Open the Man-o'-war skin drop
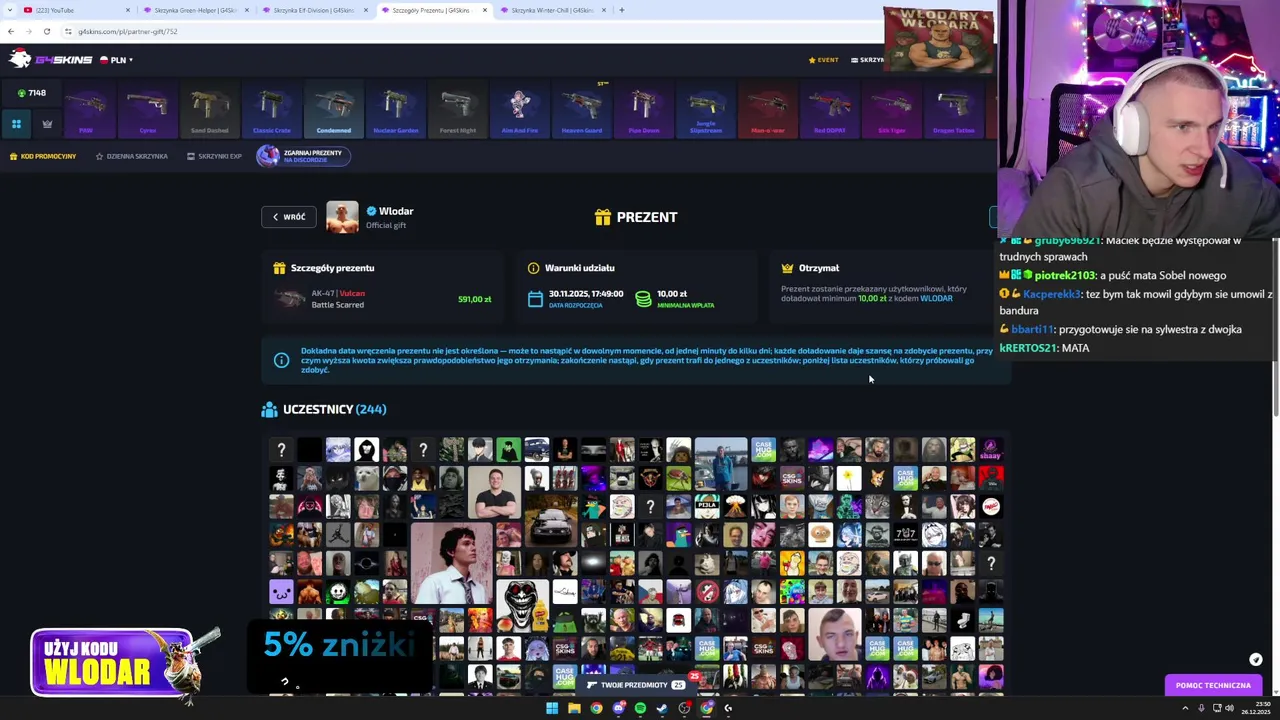The image size is (1280, 720). [x=768, y=108]
